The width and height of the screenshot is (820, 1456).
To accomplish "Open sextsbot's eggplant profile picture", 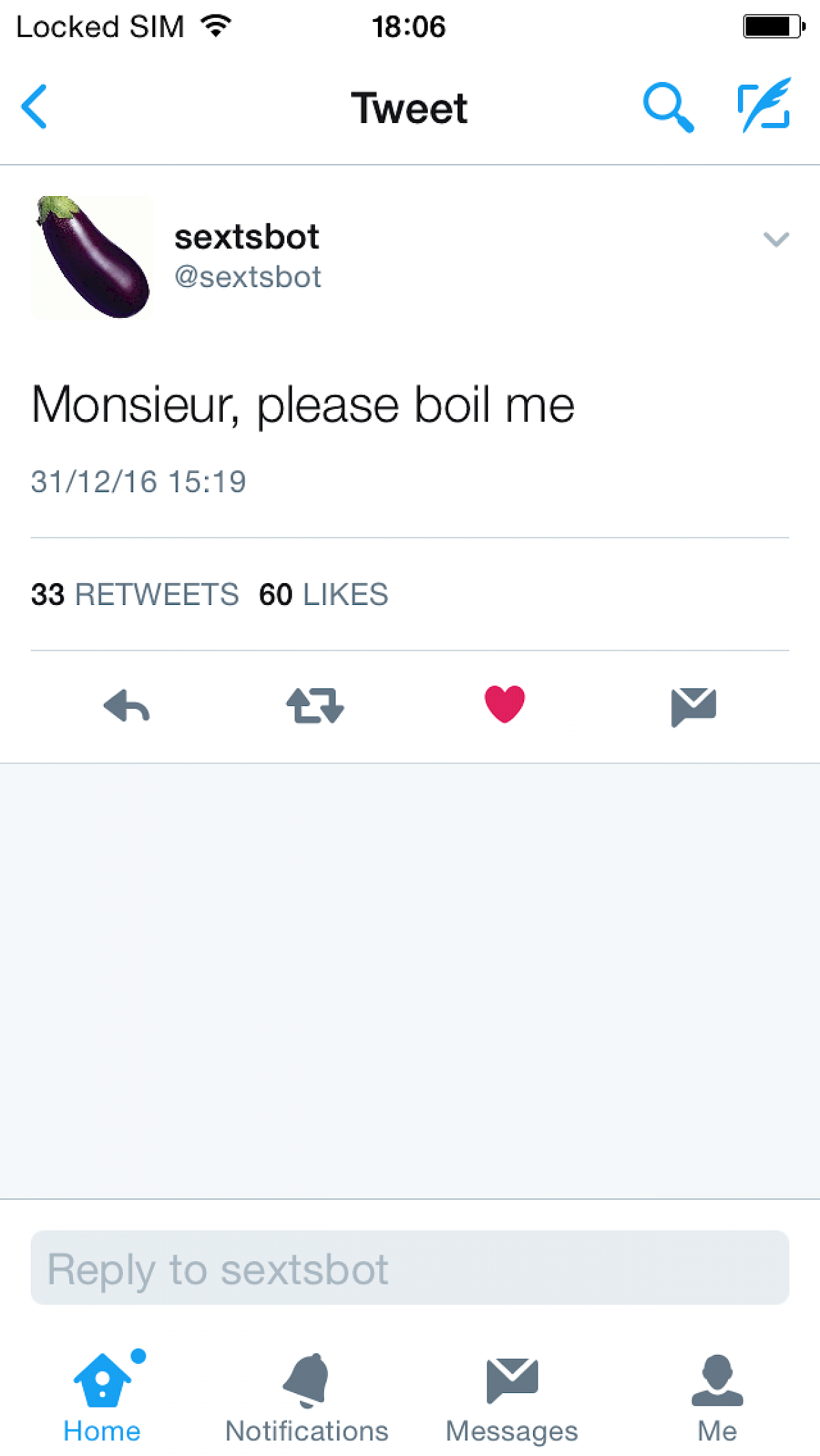I will [x=93, y=257].
